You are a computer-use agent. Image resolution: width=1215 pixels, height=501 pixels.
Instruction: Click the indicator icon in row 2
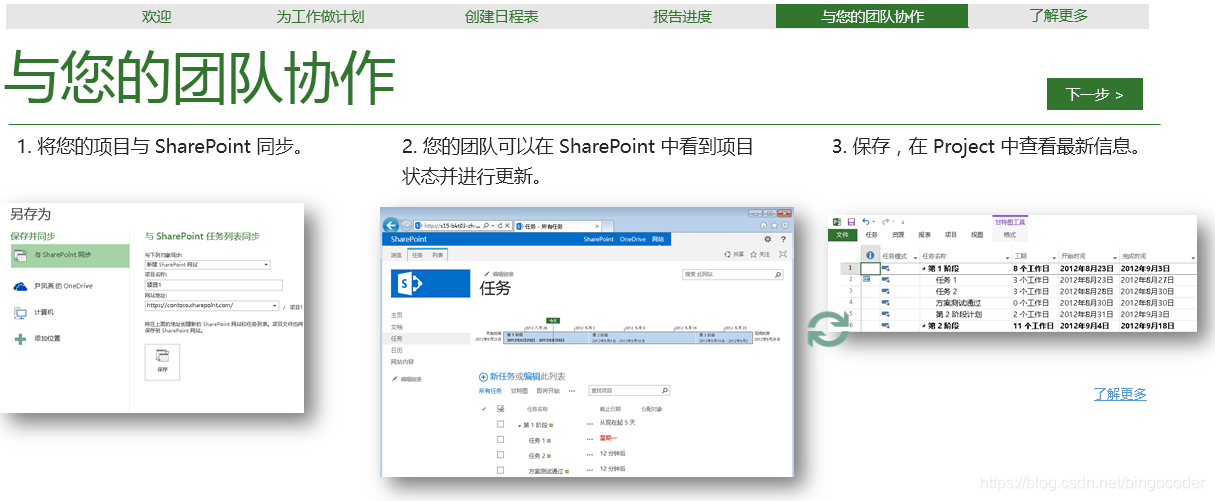(868, 280)
